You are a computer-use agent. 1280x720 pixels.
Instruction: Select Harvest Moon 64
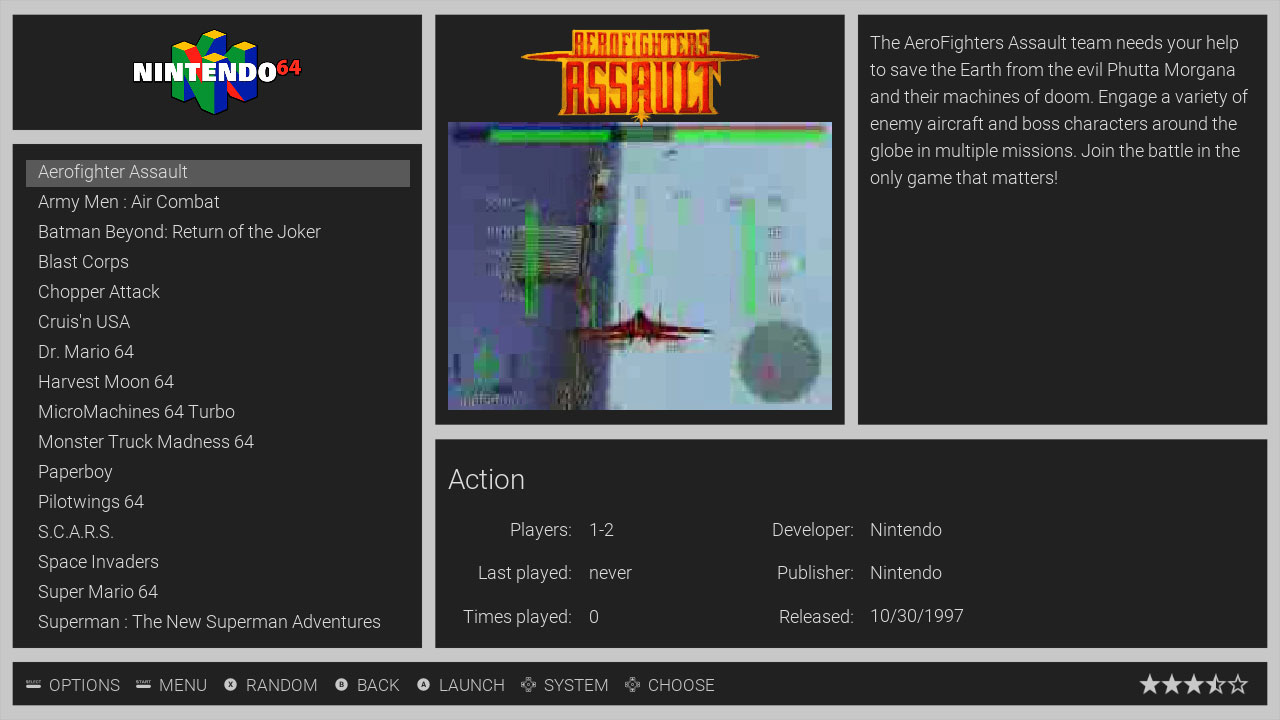[x=218, y=382]
